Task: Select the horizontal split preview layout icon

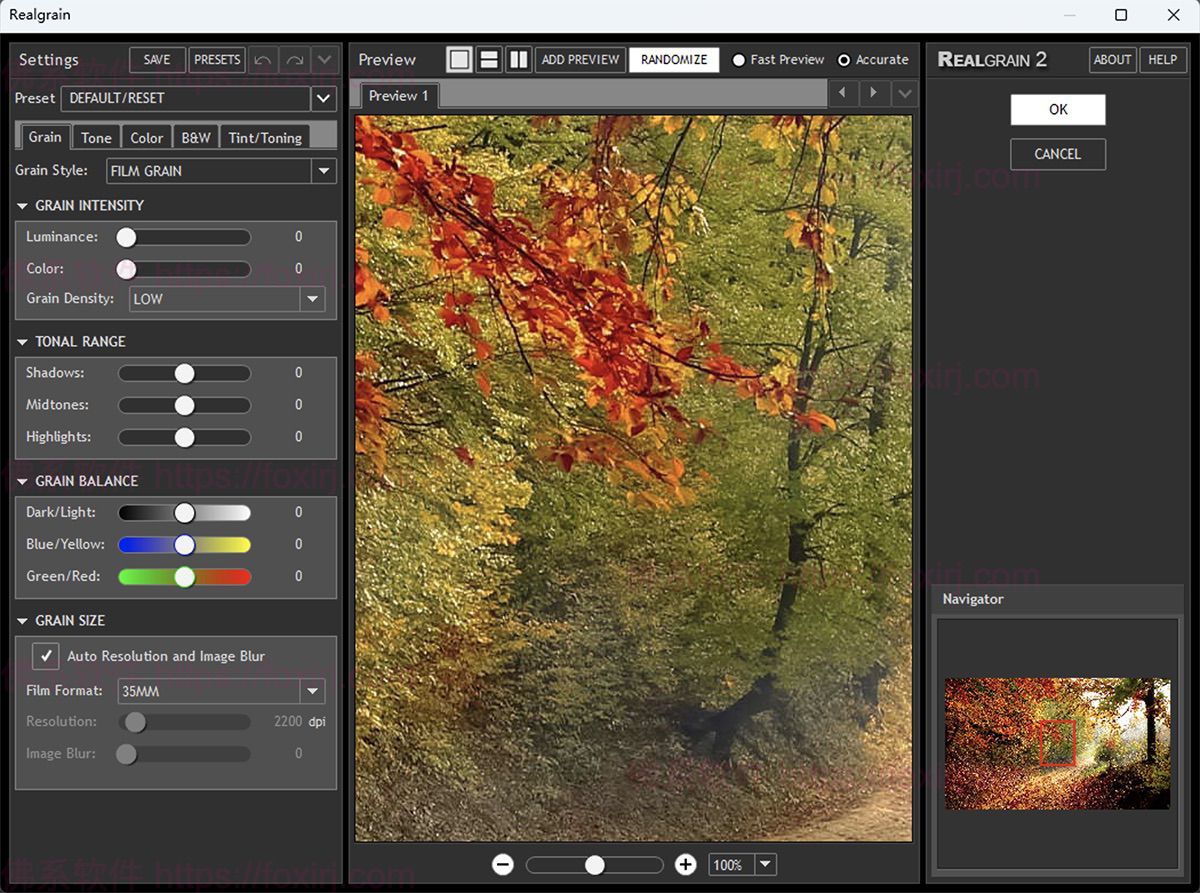Action: 489,60
